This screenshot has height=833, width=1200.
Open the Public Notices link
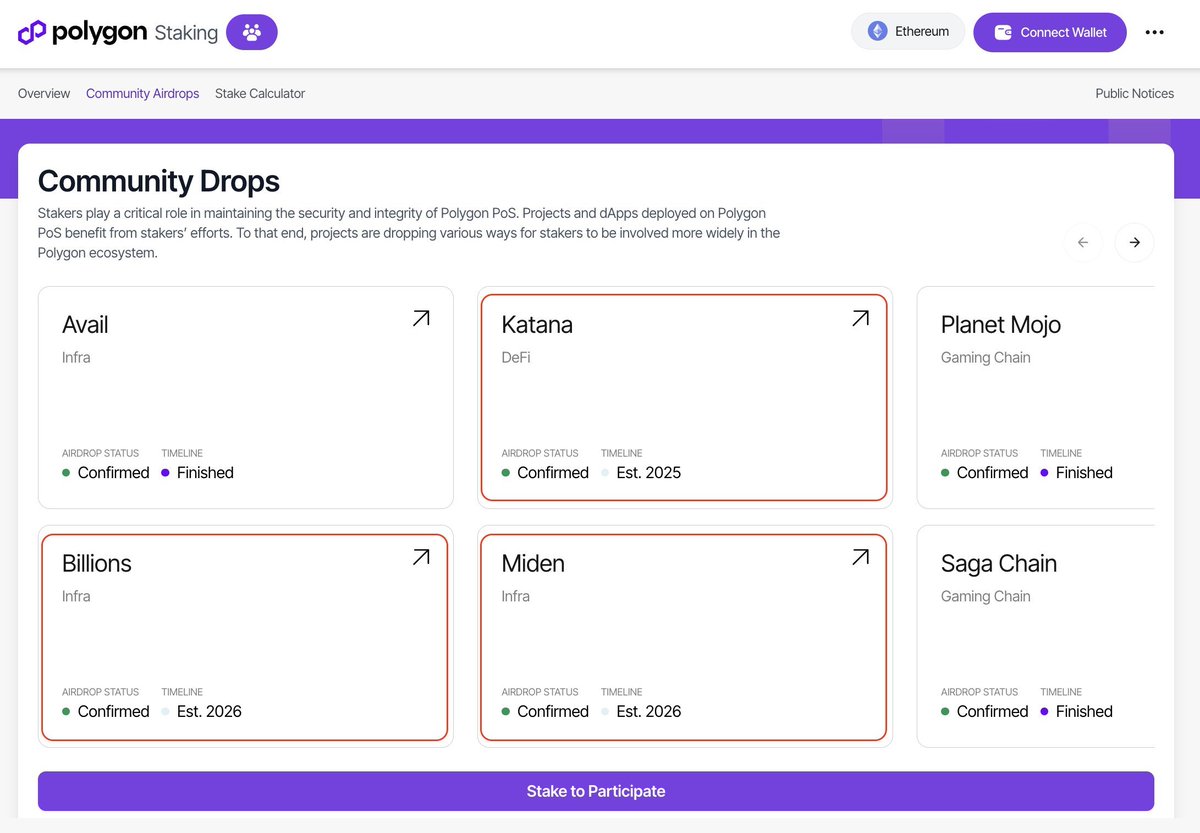click(1135, 93)
